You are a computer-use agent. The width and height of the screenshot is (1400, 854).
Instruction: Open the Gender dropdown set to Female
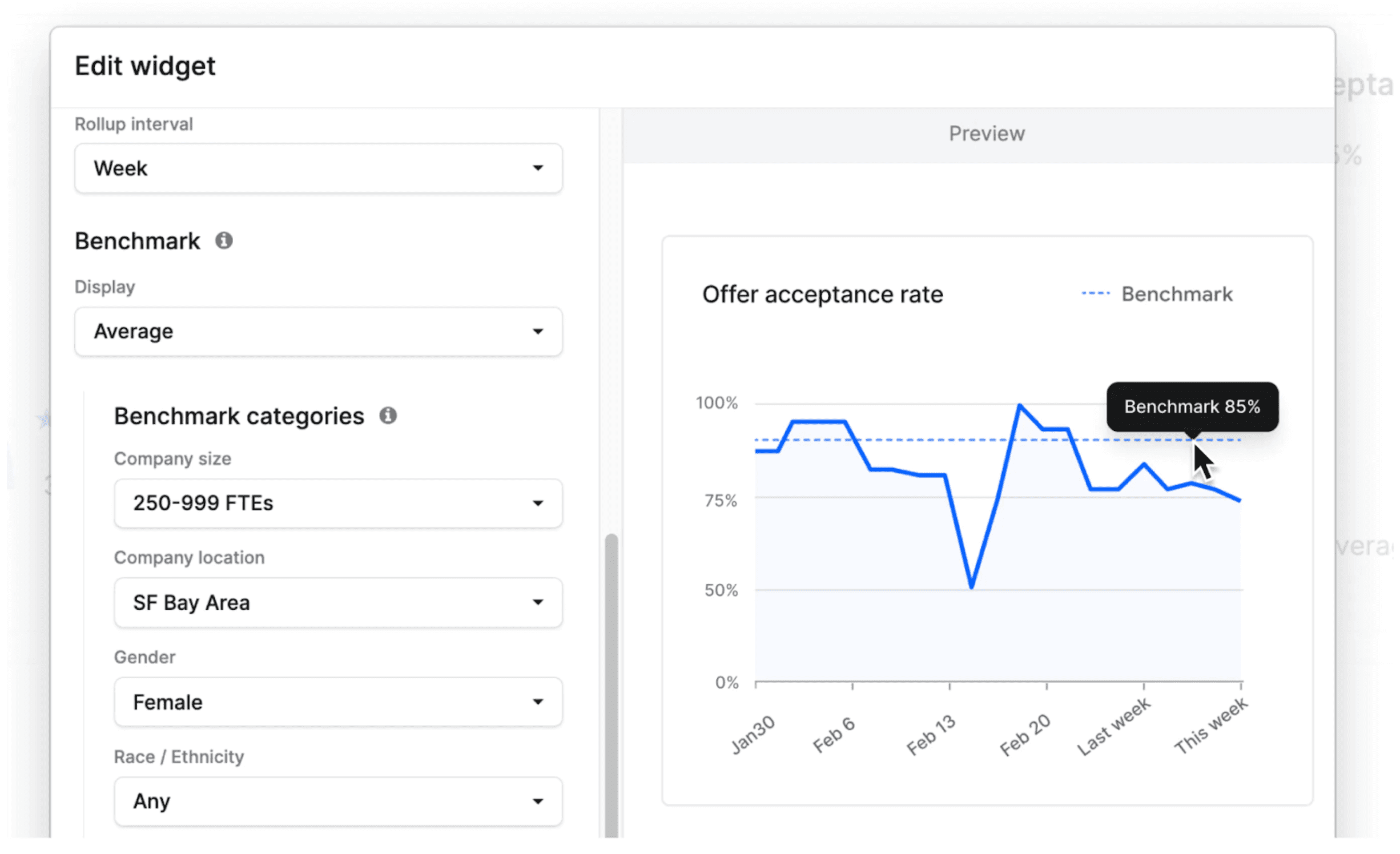point(338,702)
